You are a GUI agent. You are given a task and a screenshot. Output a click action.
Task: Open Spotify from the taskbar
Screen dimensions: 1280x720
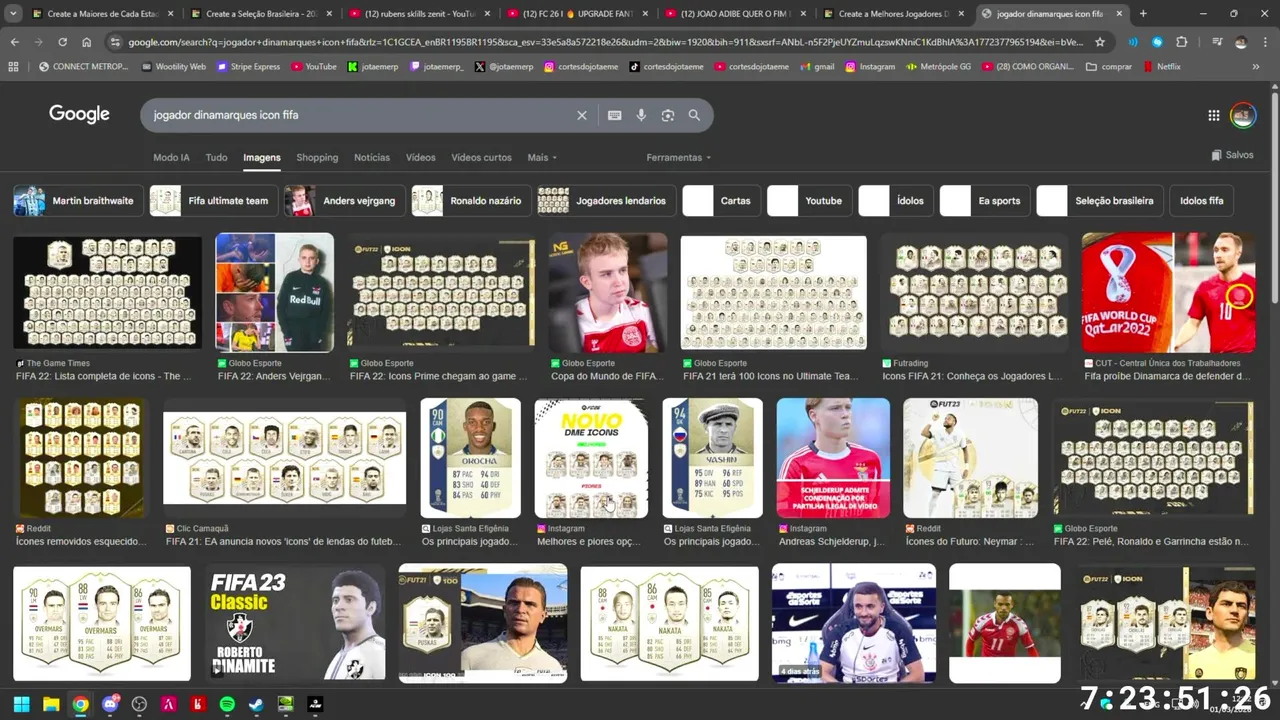(x=227, y=704)
